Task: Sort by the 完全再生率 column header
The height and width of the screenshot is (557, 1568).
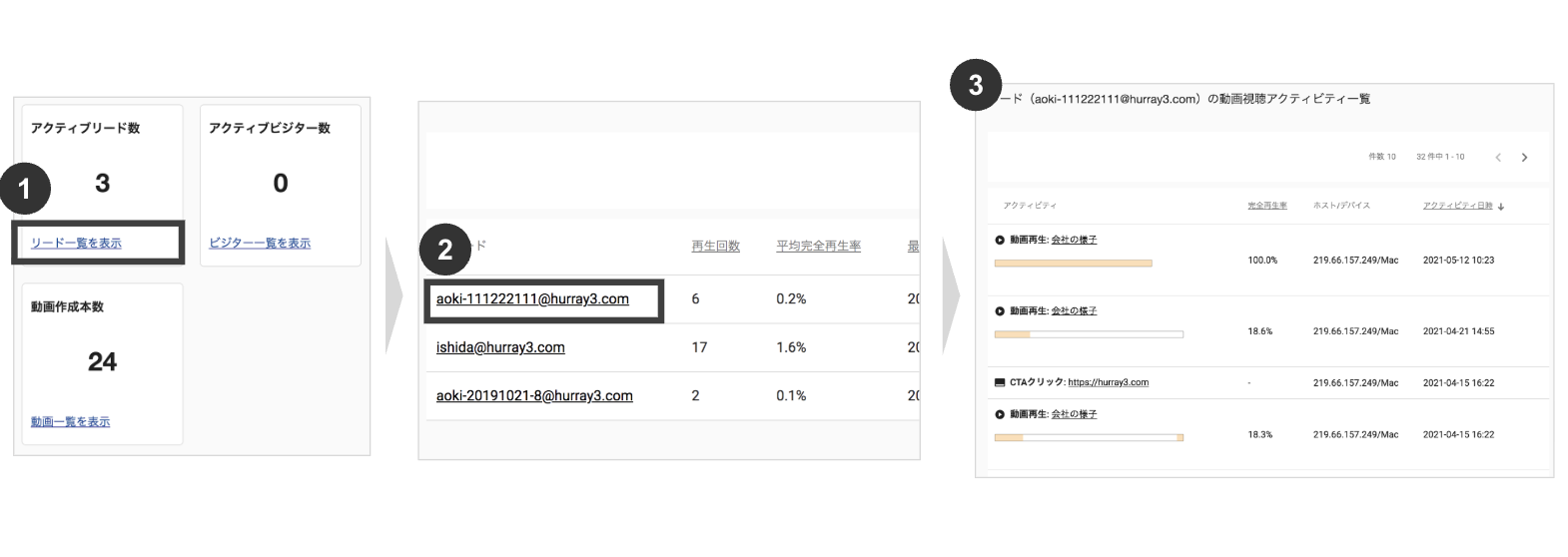Action: 1266,206
